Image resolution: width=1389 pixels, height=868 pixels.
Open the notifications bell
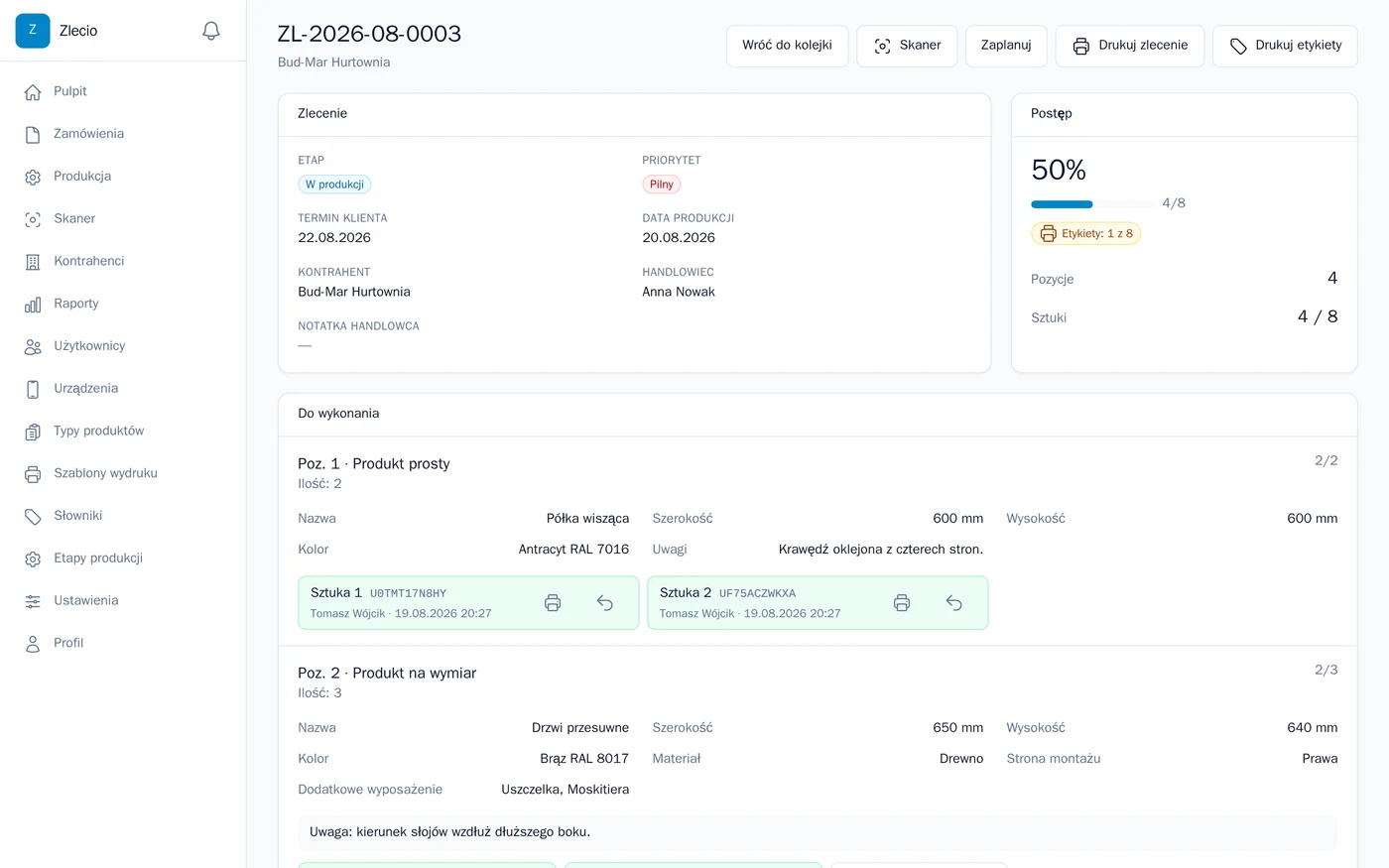[x=211, y=31]
